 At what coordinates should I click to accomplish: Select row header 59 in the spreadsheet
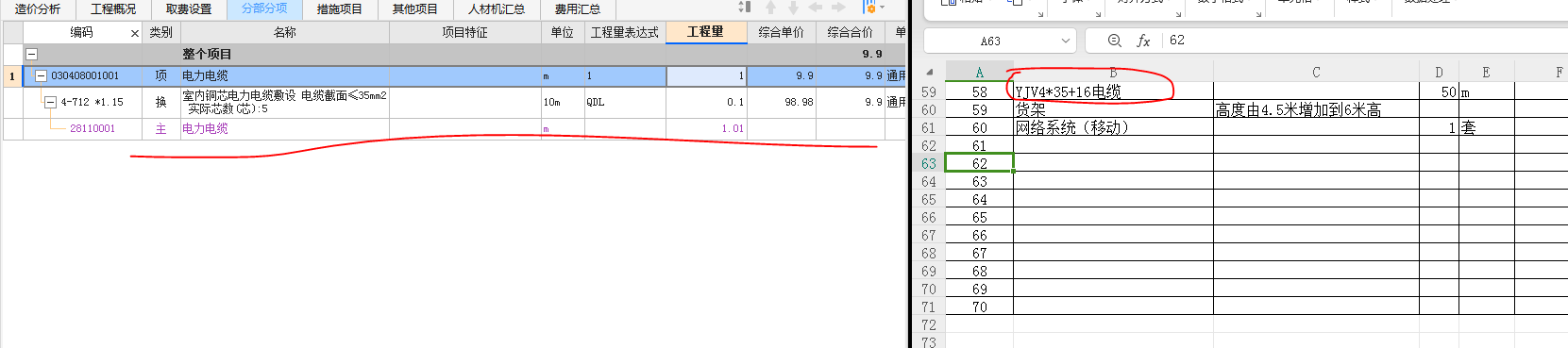coord(930,92)
